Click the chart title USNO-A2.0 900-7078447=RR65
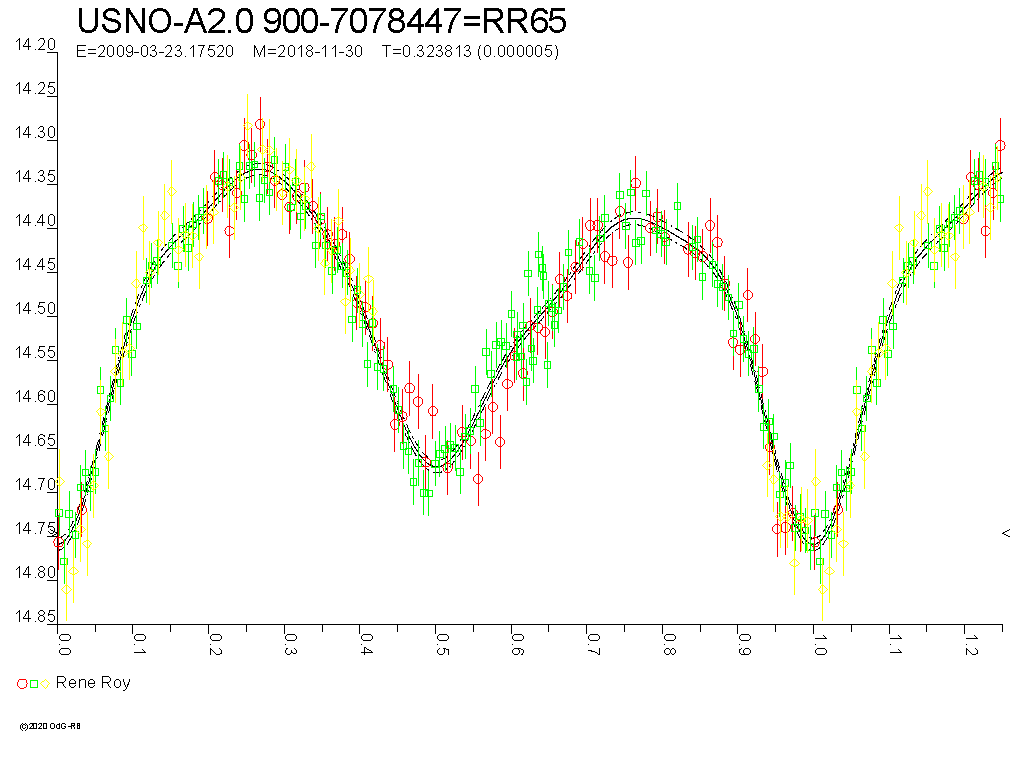Viewport: 1024px width, 768px height. (x=321, y=21)
